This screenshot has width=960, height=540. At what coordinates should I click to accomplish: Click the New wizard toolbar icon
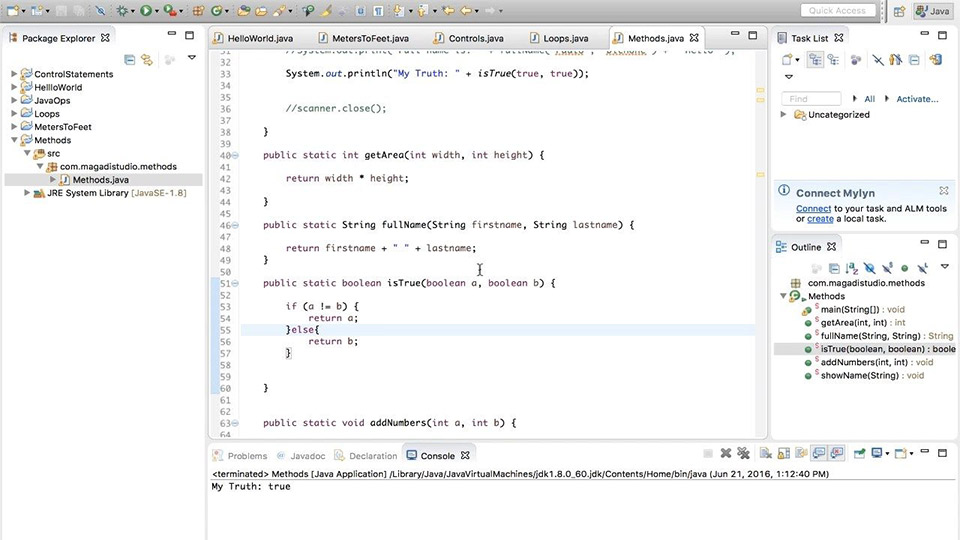pyautogui.click(x=12, y=10)
